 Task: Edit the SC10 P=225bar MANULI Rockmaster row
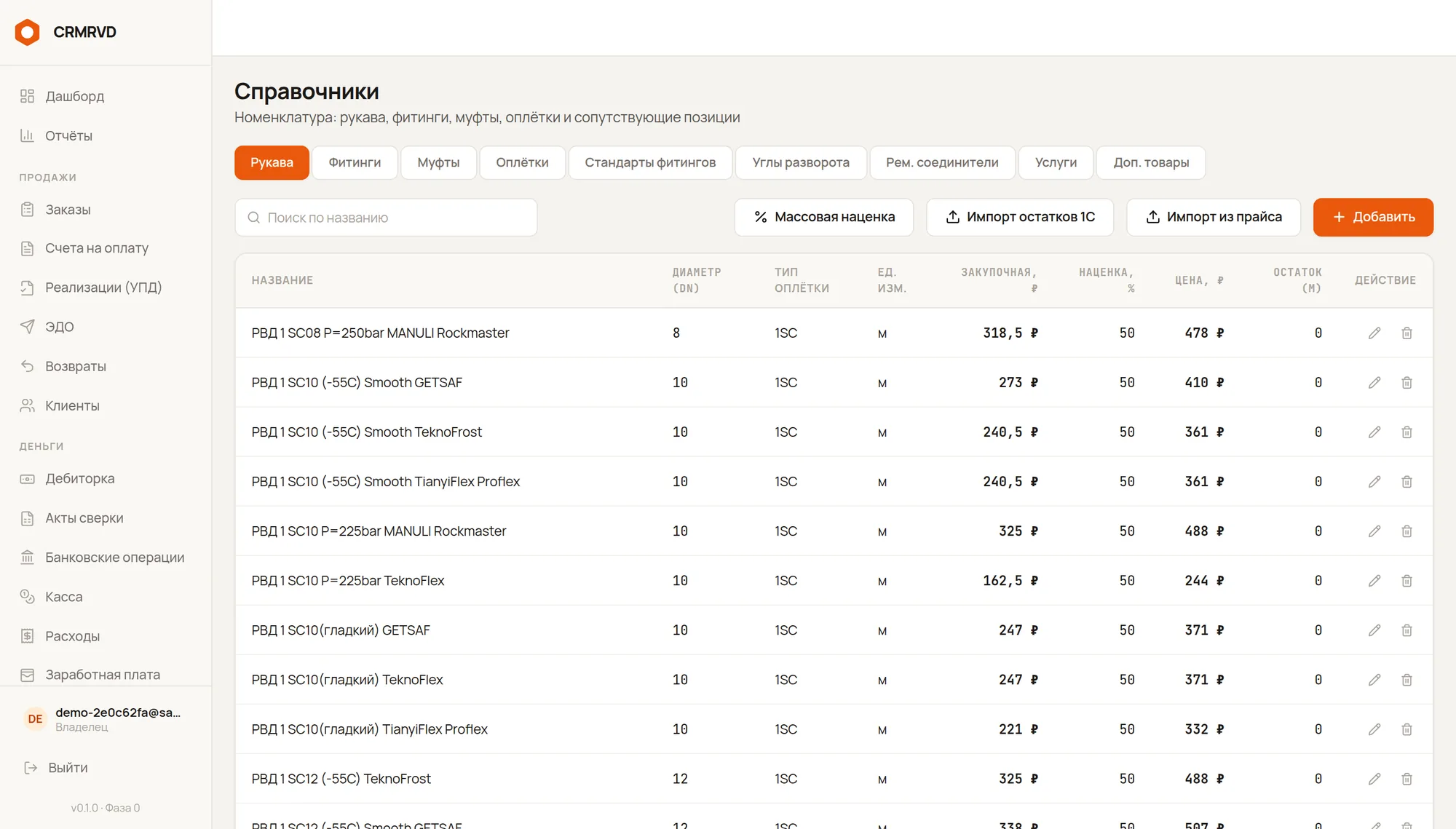pyautogui.click(x=1374, y=531)
